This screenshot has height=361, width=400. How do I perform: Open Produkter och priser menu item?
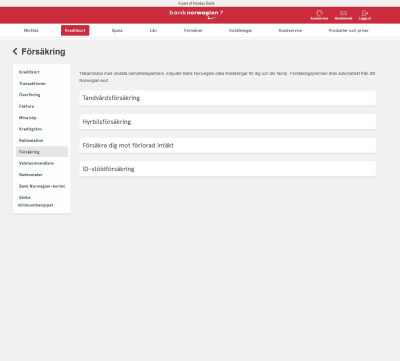click(x=349, y=30)
